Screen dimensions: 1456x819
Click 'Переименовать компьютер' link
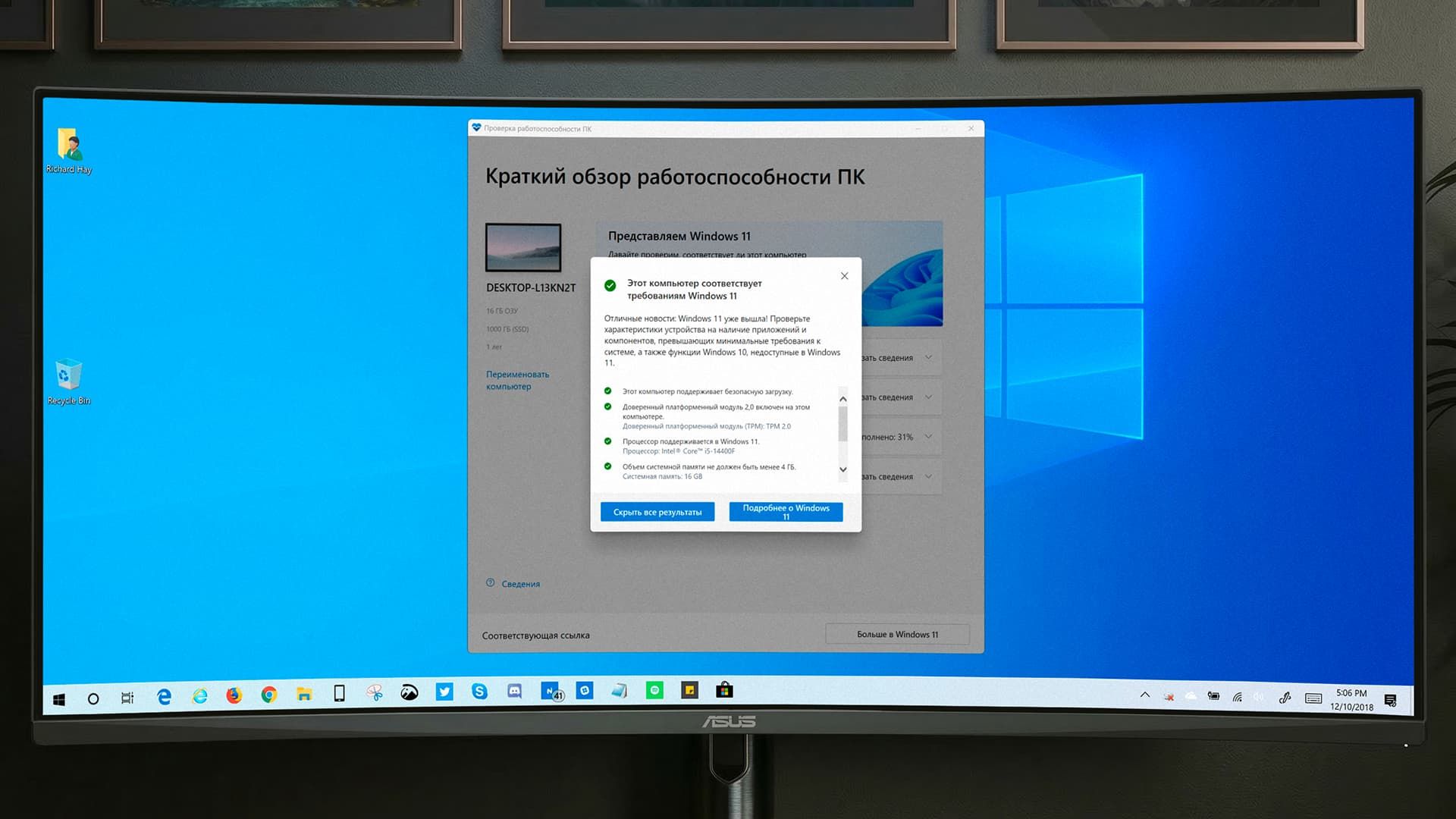coord(517,381)
